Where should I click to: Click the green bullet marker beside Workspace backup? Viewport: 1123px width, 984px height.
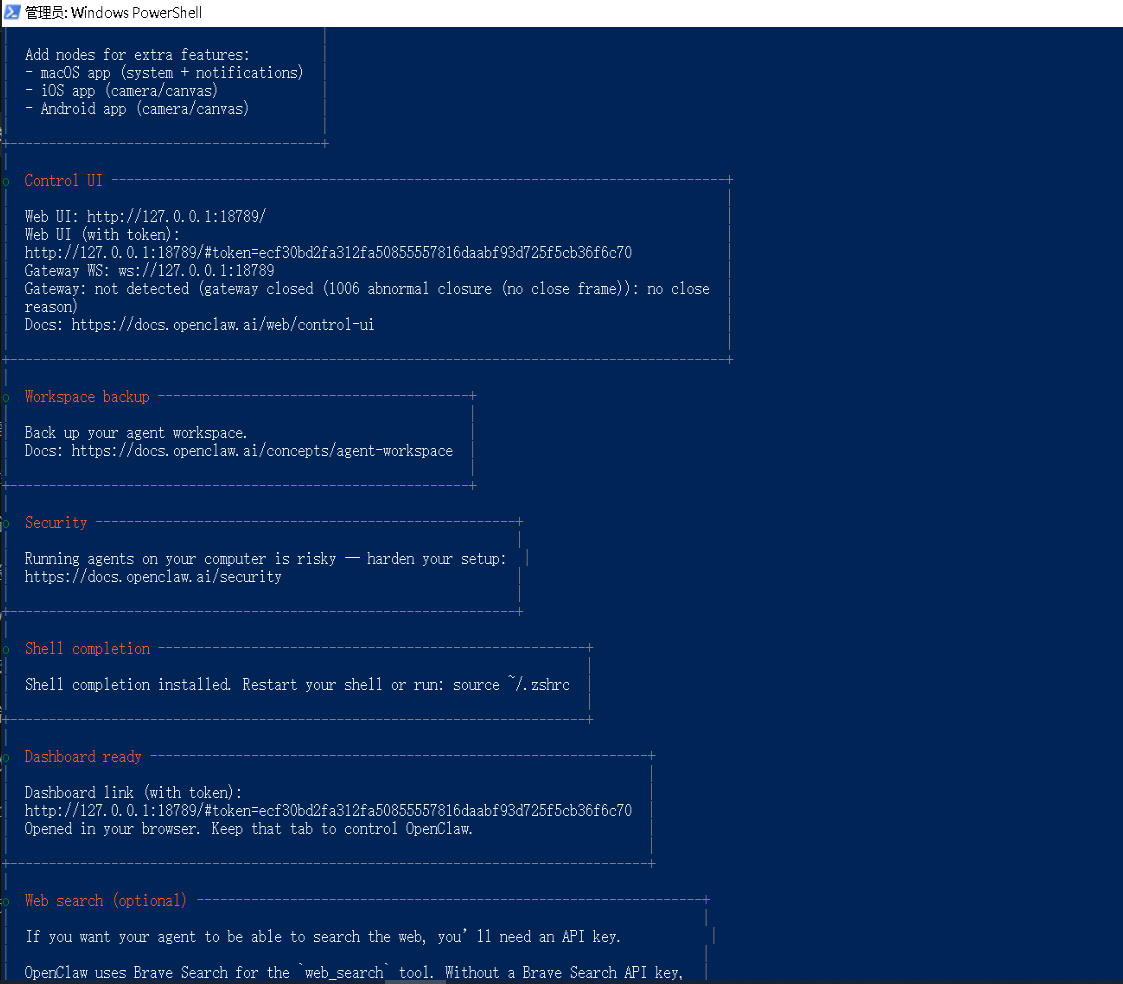click(6, 398)
